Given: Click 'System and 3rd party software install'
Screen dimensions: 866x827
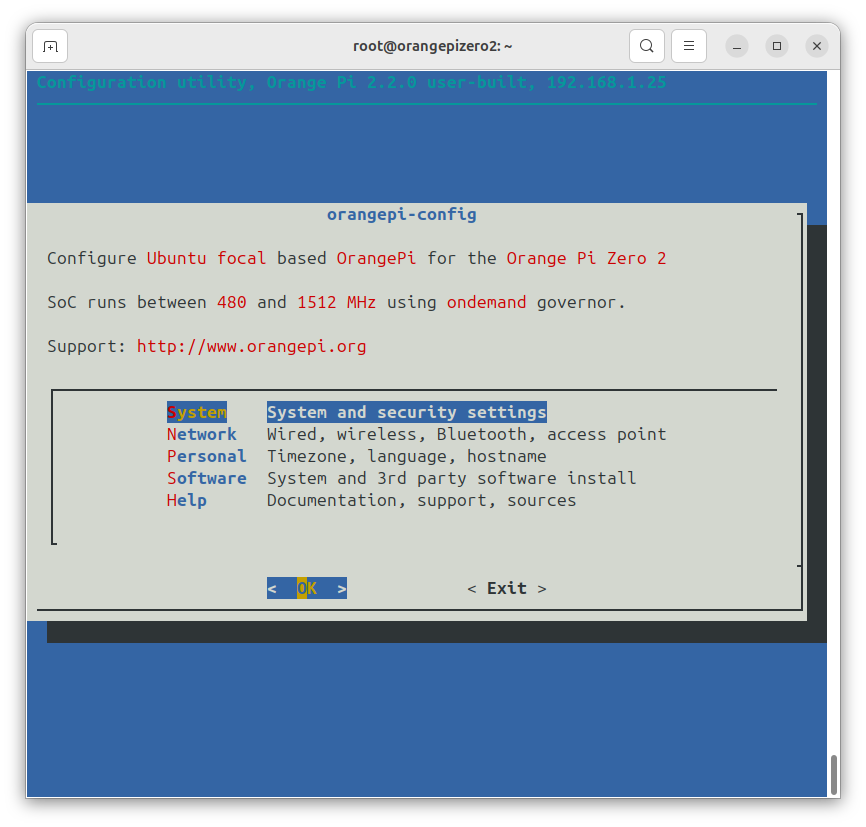Looking at the screenshot, I should tap(452, 478).
